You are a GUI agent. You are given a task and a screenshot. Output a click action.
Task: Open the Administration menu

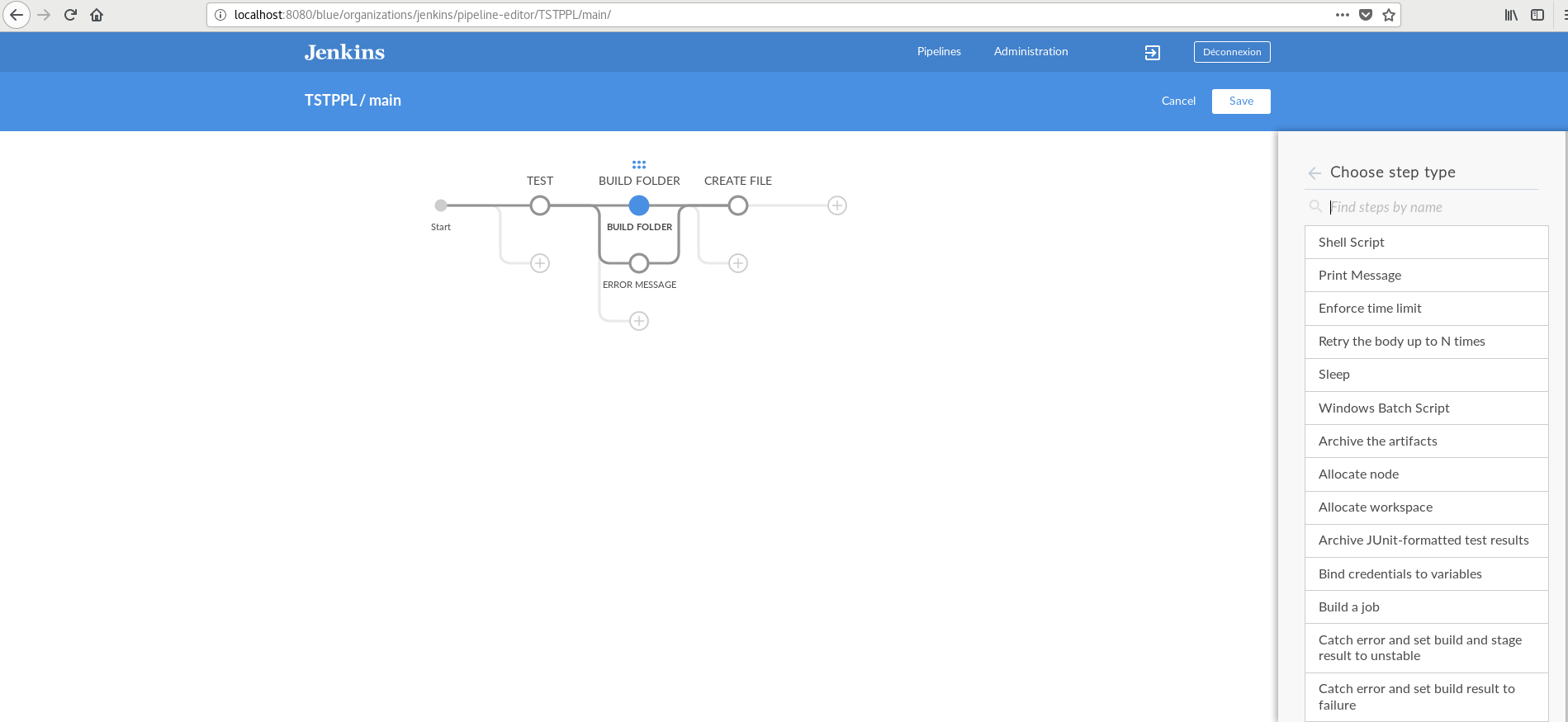[x=1030, y=51]
